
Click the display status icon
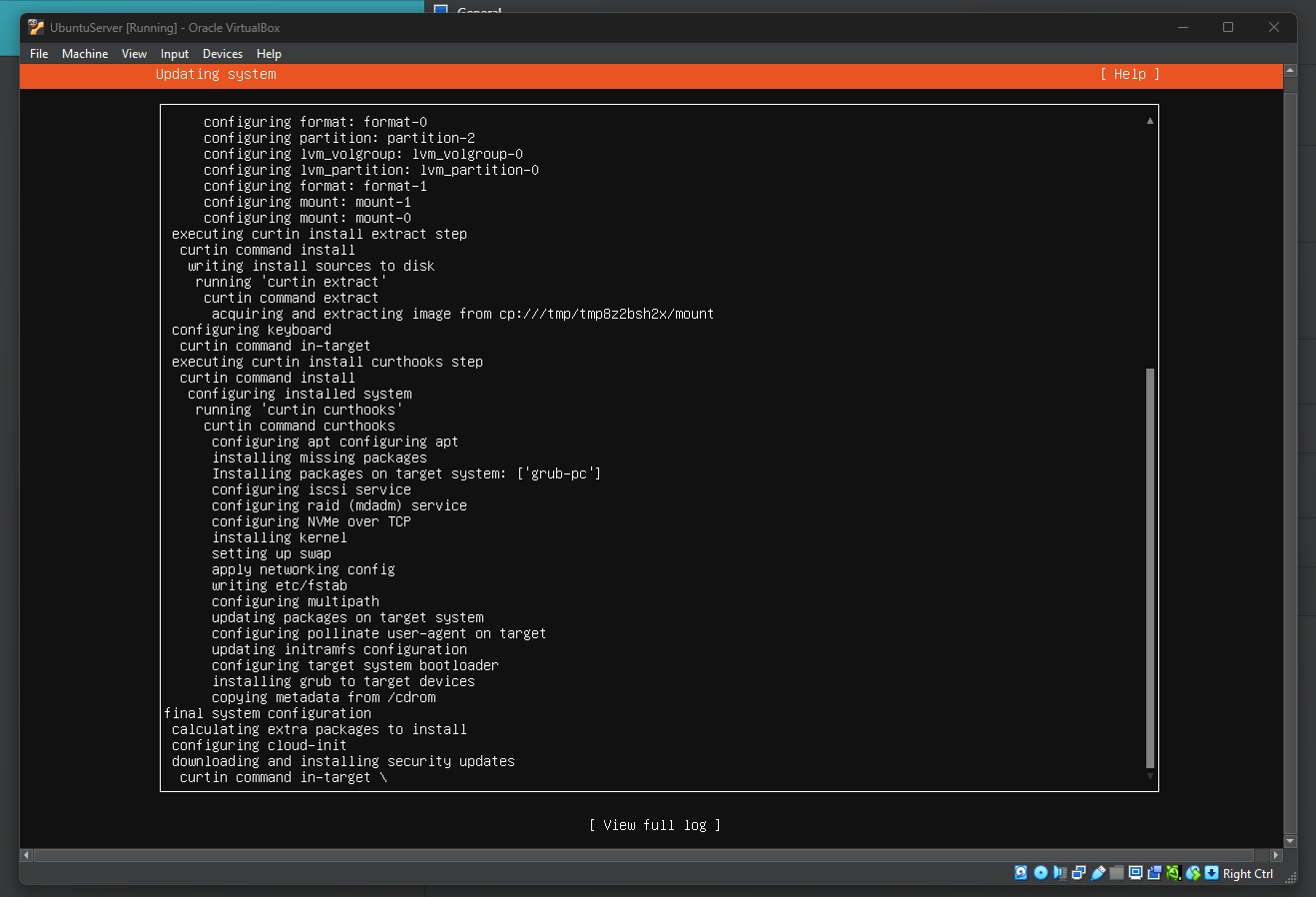1135,872
